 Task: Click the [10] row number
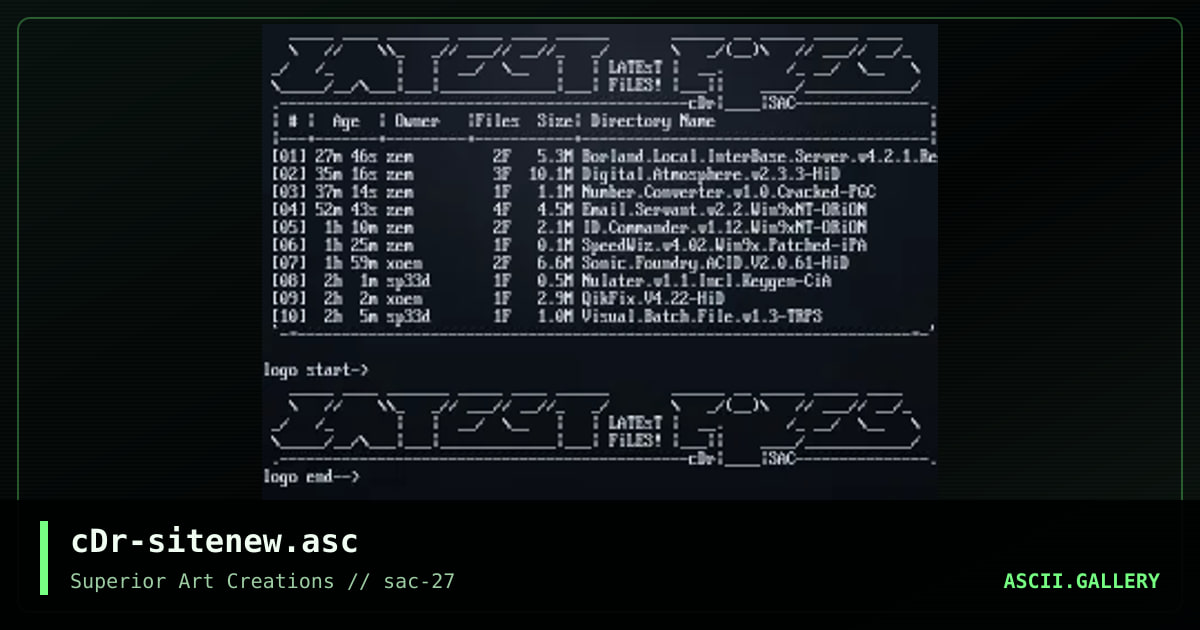coord(289,315)
